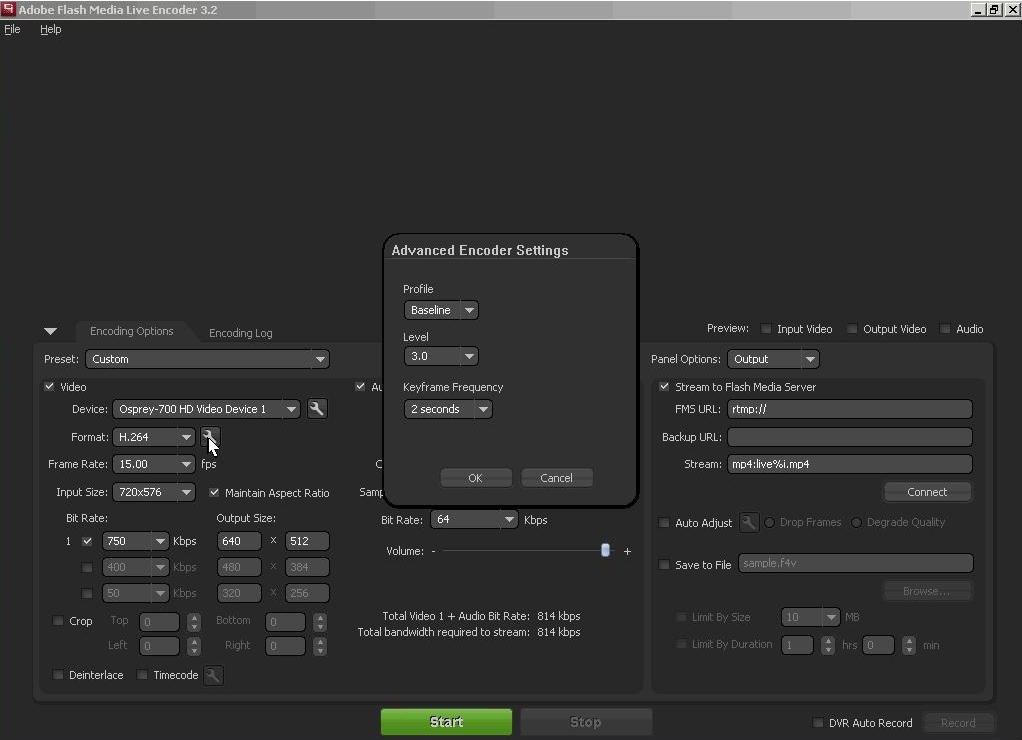Open H.264 format advanced settings wrench

210,437
